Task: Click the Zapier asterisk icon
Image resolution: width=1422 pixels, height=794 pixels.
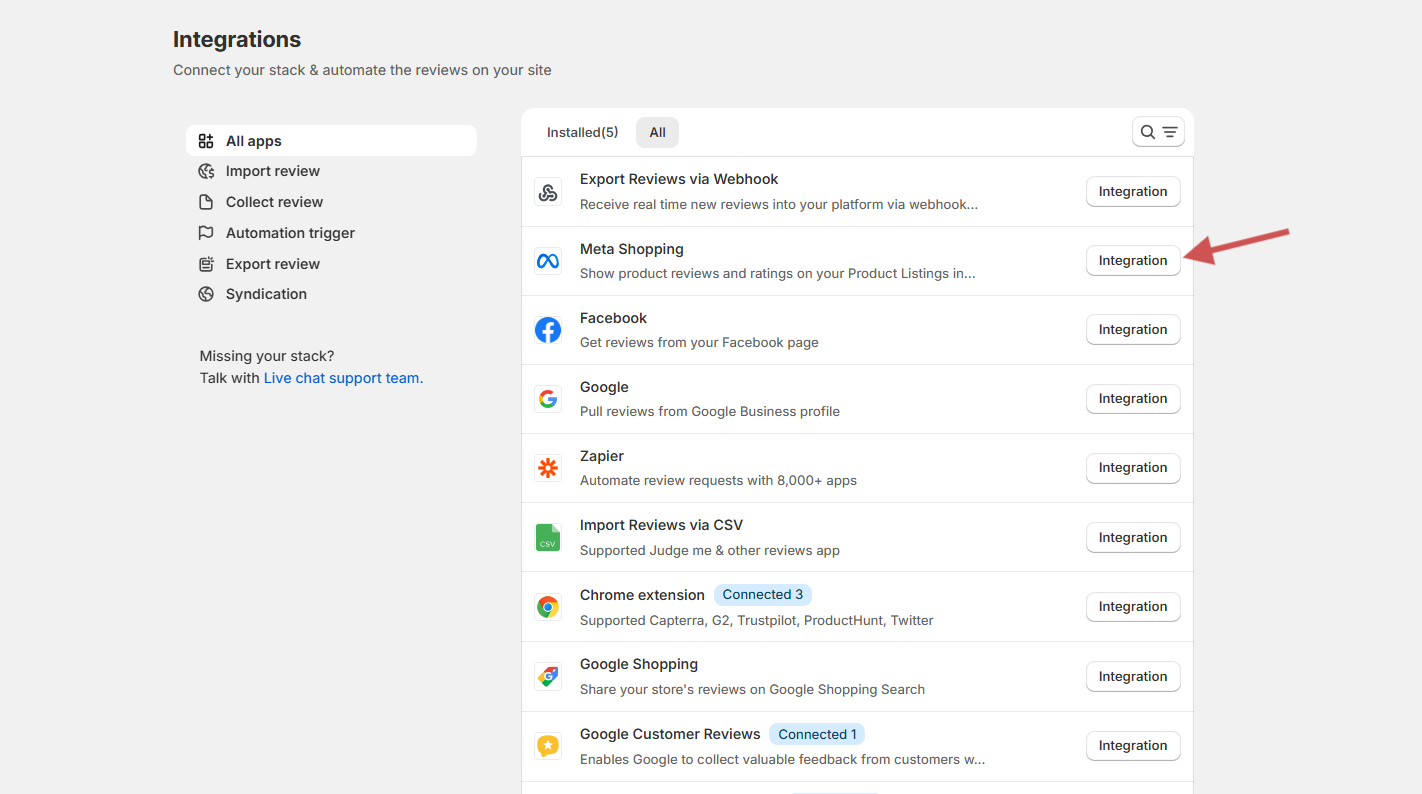Action: coord(547,468)
